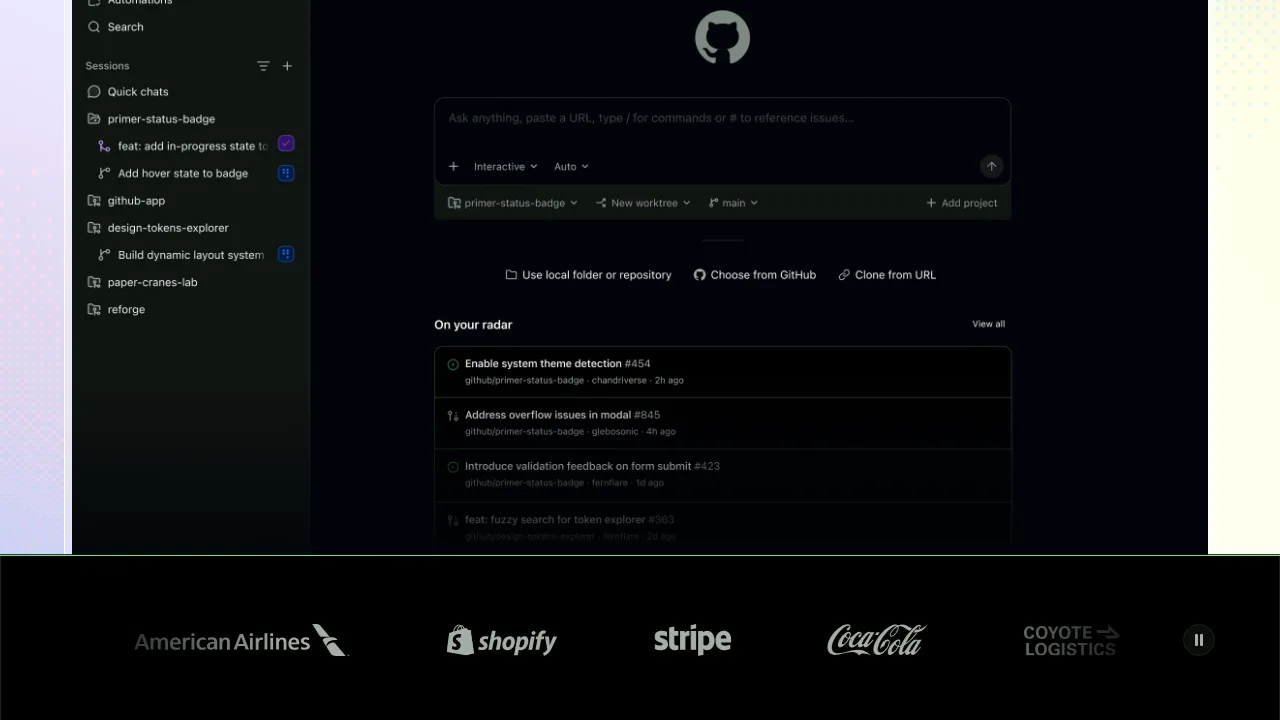Click Add project

click(x=961, y=203)
